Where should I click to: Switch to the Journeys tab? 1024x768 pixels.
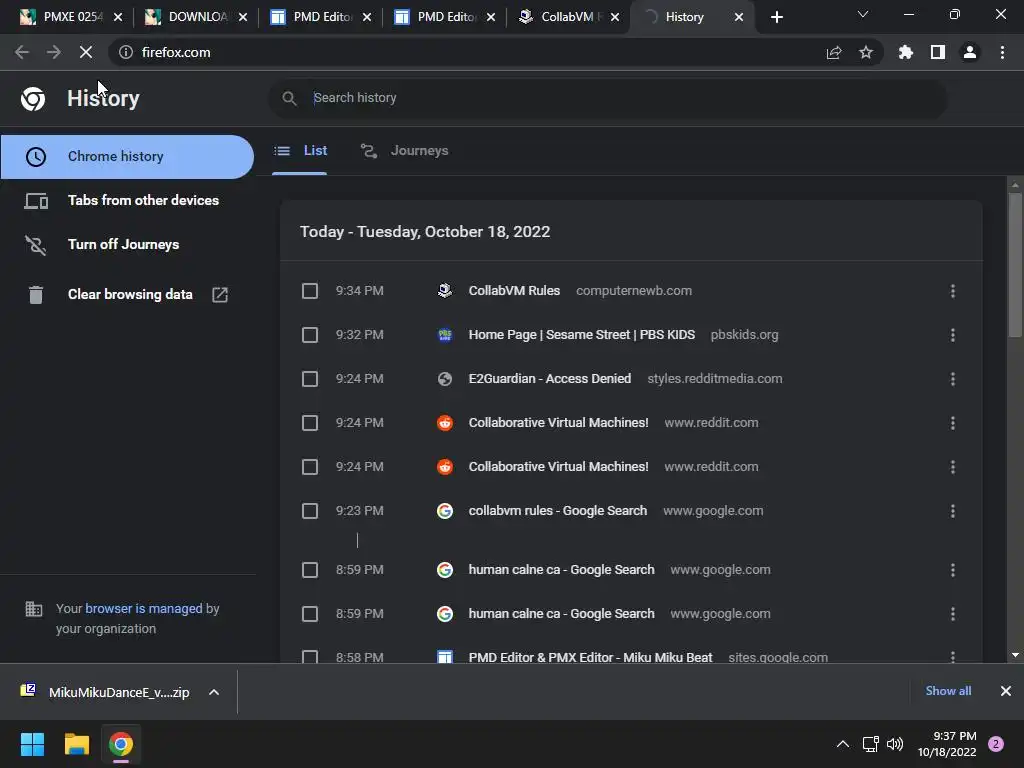404,151
